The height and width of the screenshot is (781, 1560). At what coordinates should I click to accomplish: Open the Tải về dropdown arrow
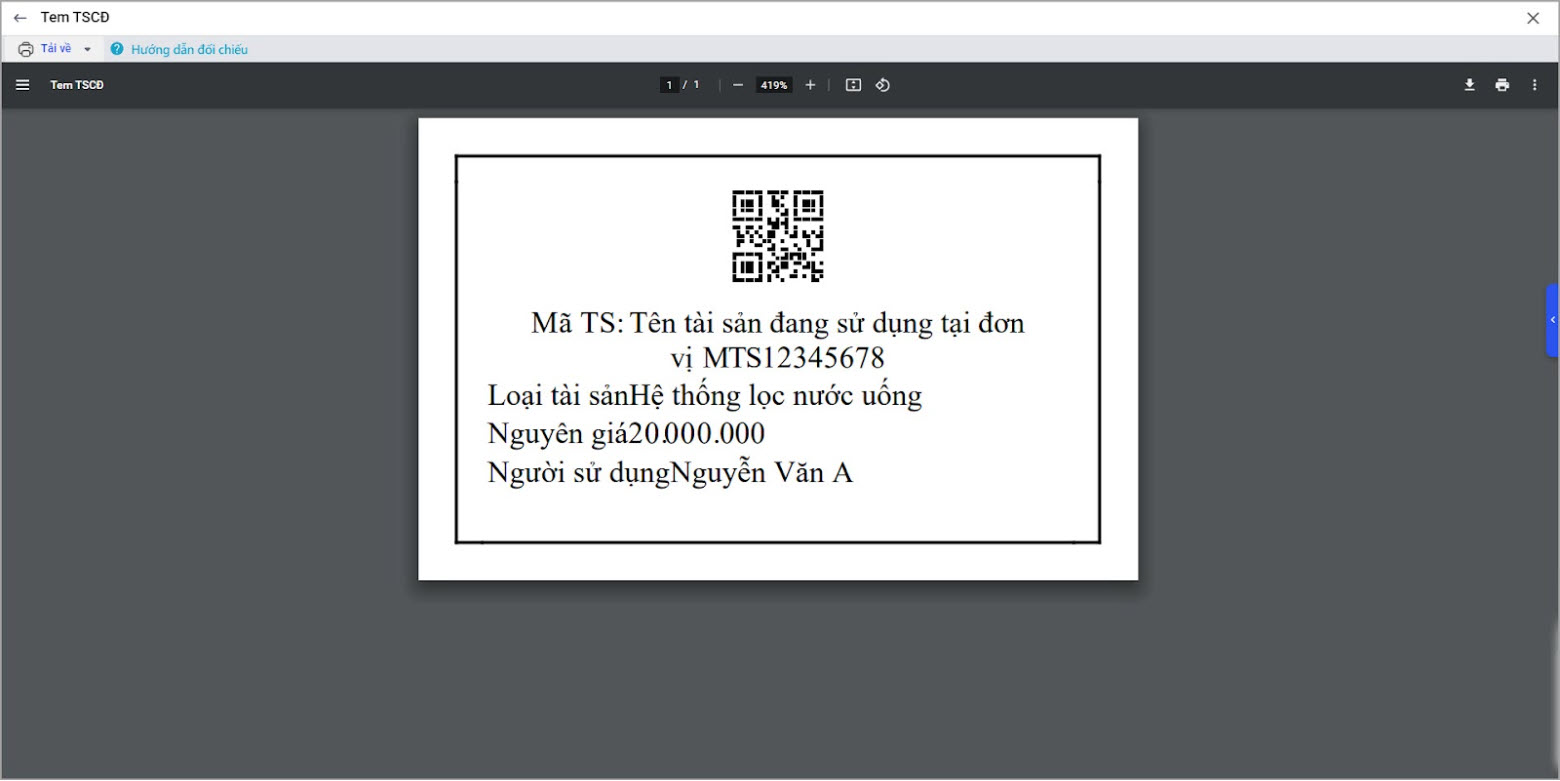[87, 49]
